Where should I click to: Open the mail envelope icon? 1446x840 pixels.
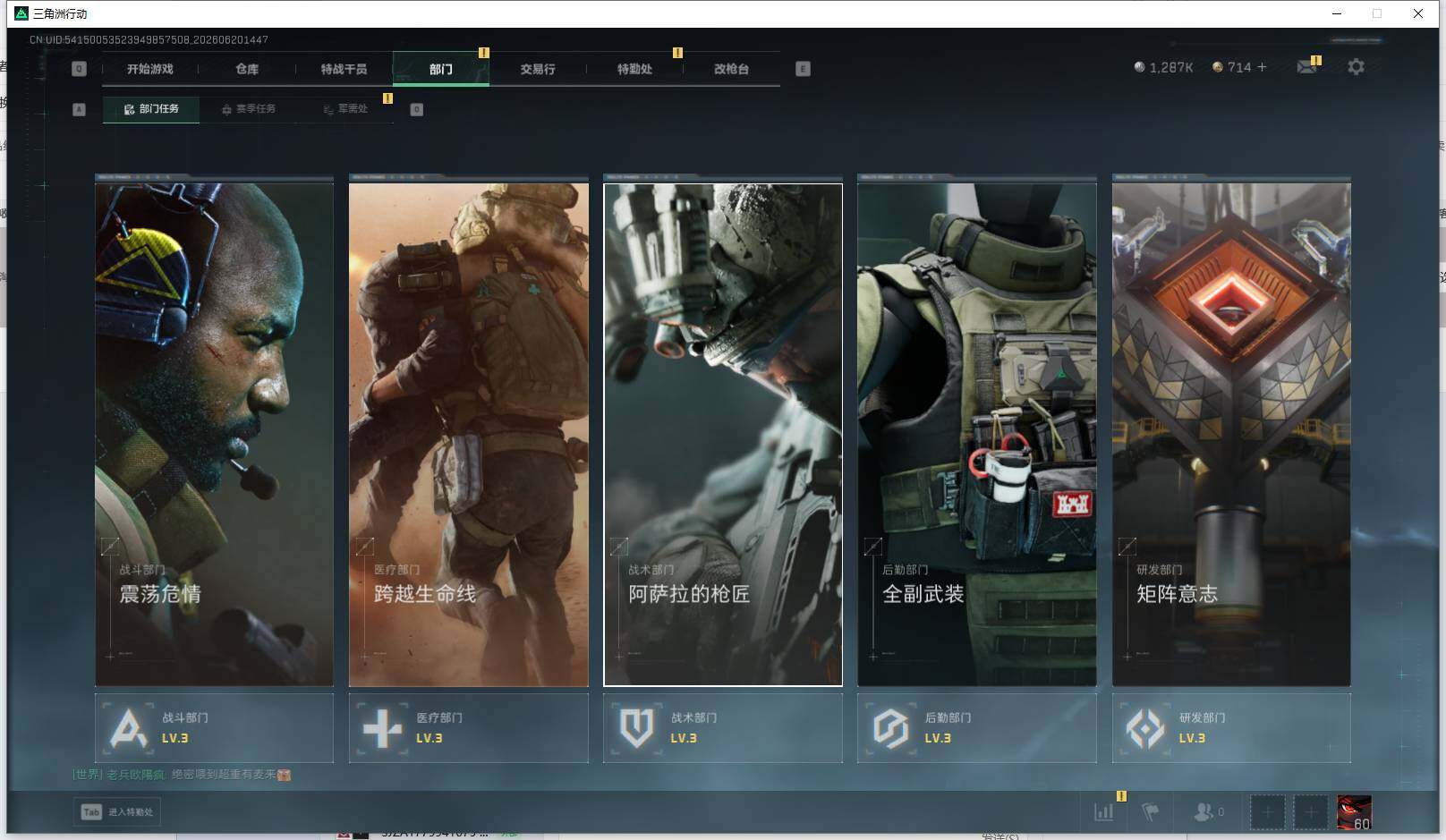pos(1306,67)
